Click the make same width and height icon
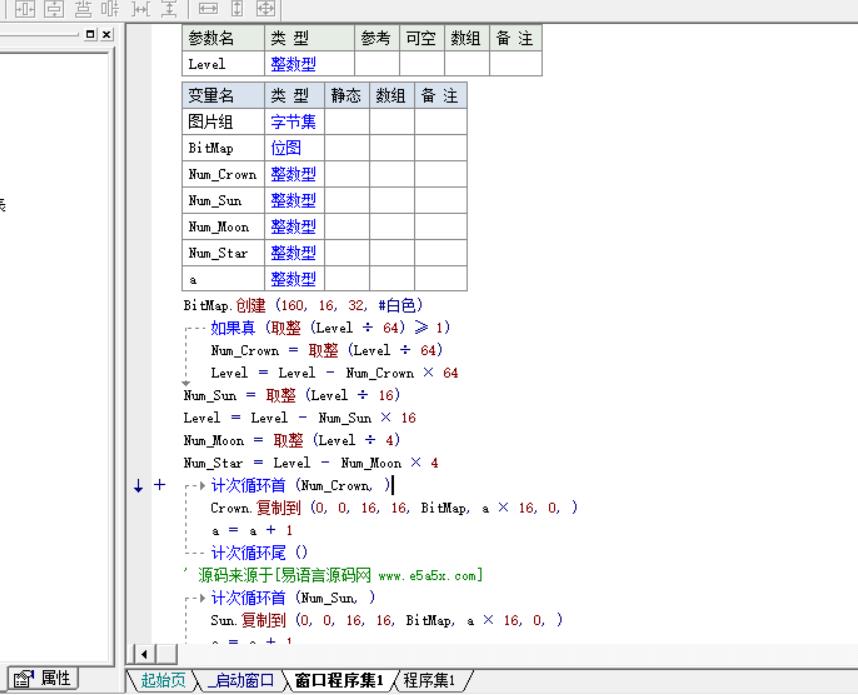 point(266,8)
